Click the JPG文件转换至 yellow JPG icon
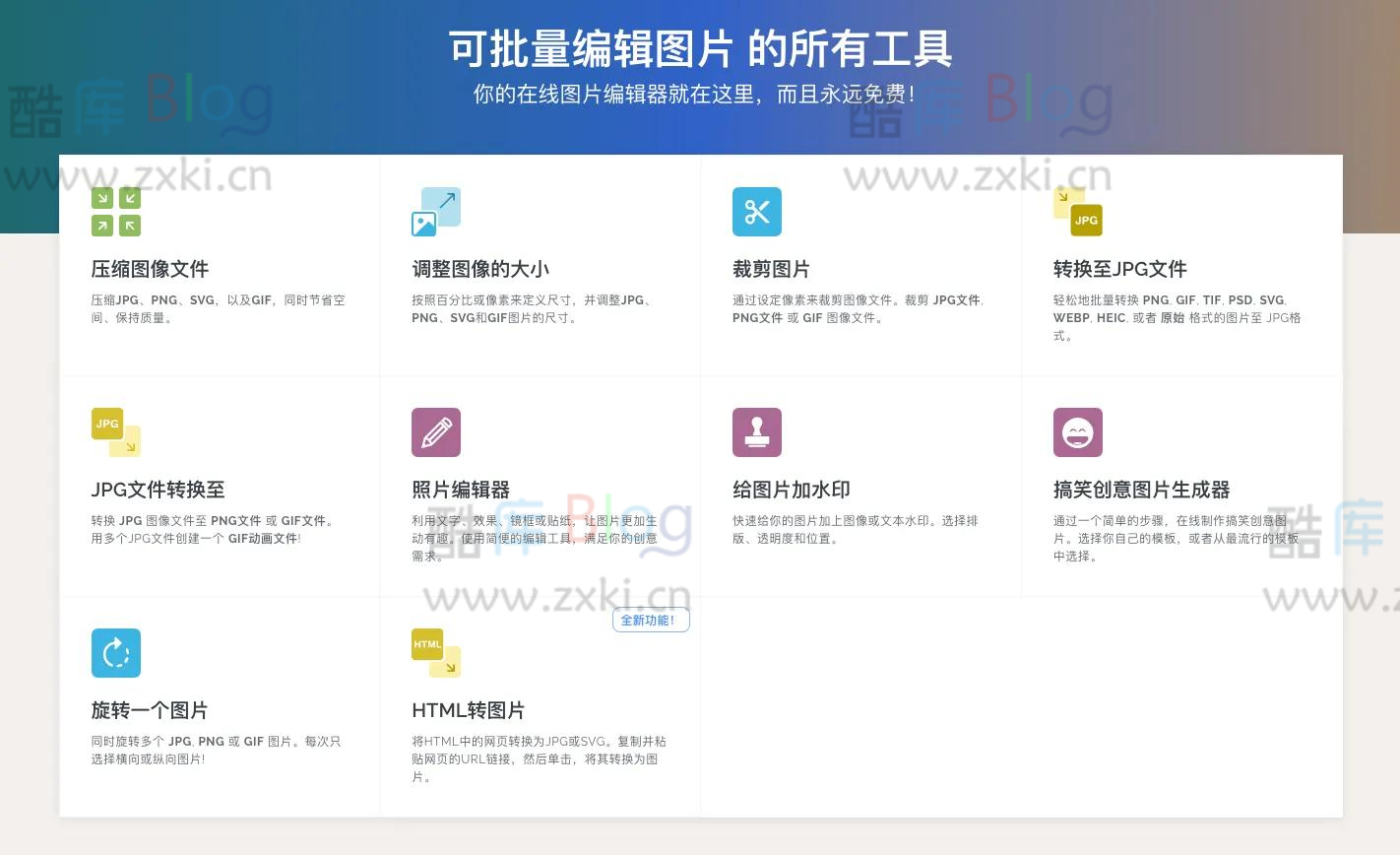Viewport: 1400px width, 855px height. point(116,431)
